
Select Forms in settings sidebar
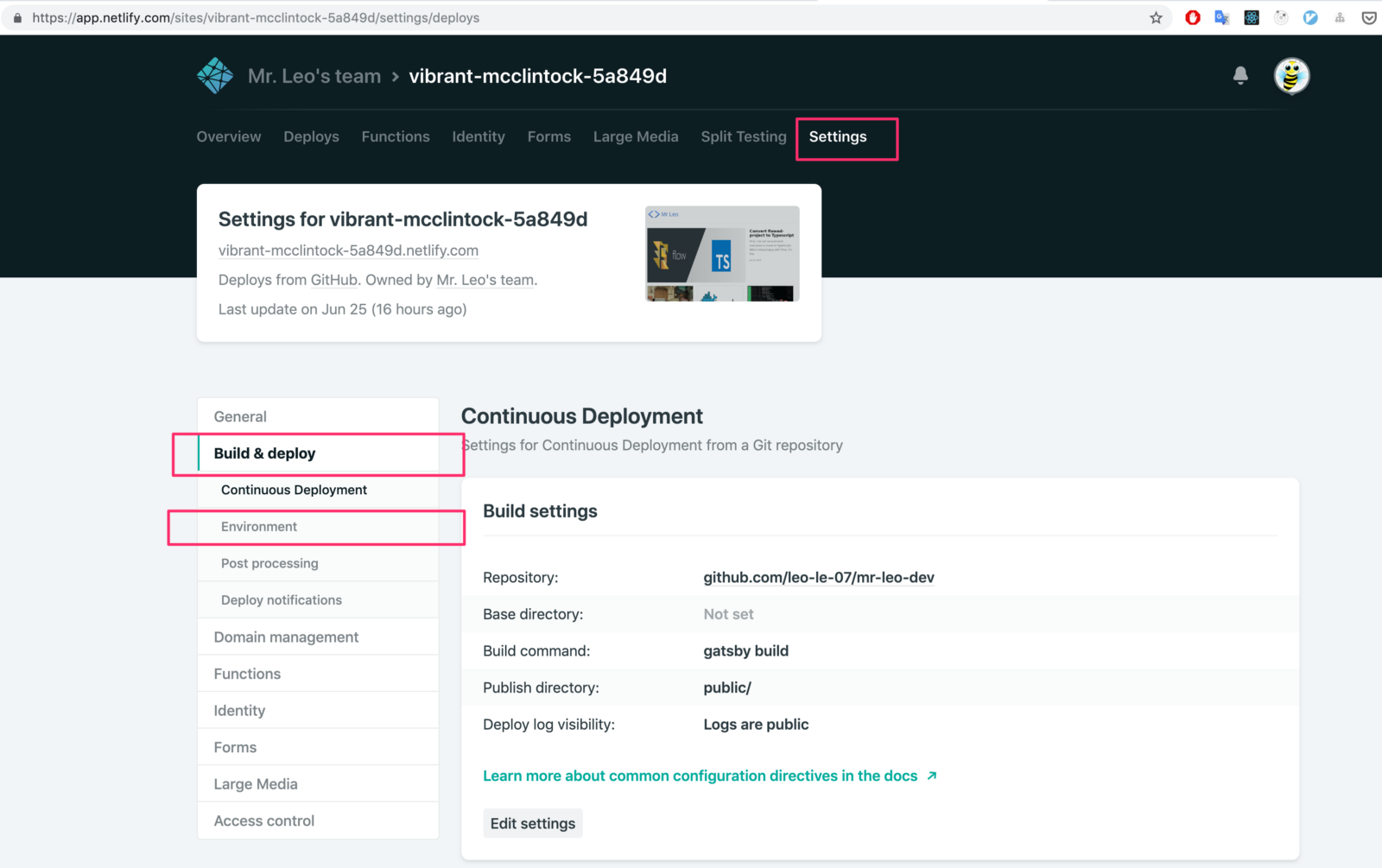click(318, 747)
